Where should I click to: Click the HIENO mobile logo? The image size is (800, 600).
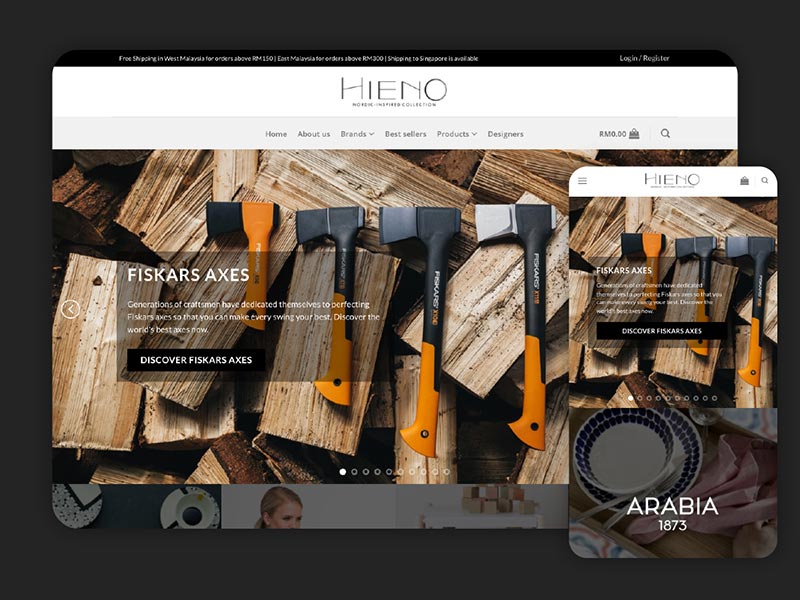(672, 180)
